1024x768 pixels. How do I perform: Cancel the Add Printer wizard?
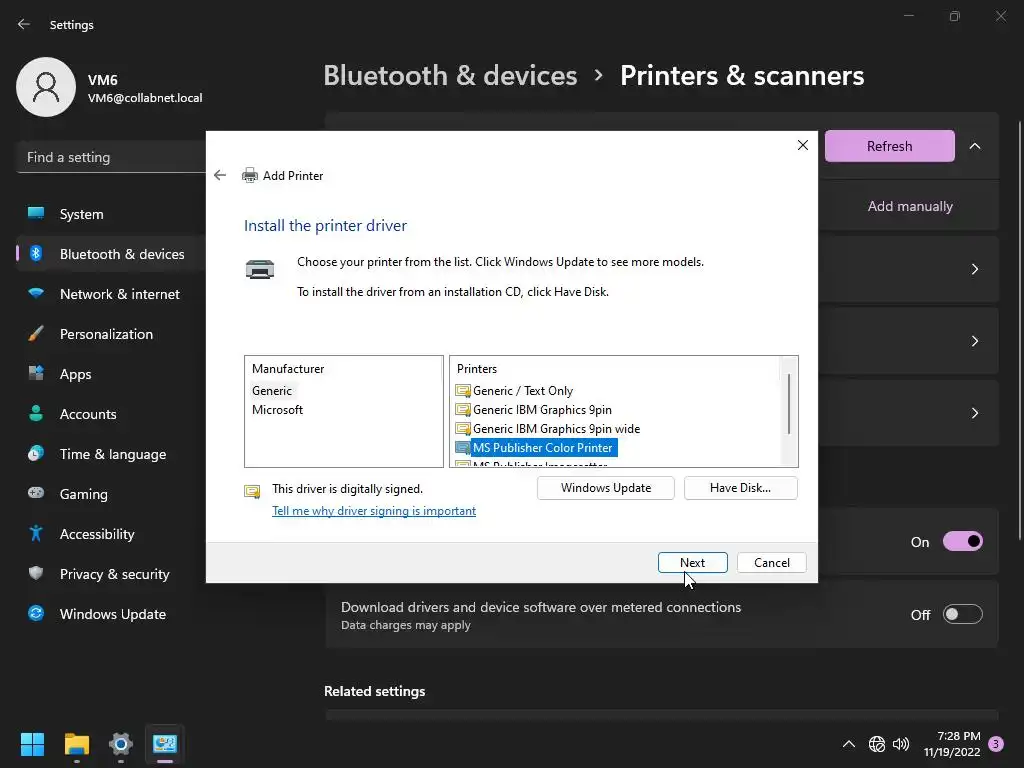(771, 562)
